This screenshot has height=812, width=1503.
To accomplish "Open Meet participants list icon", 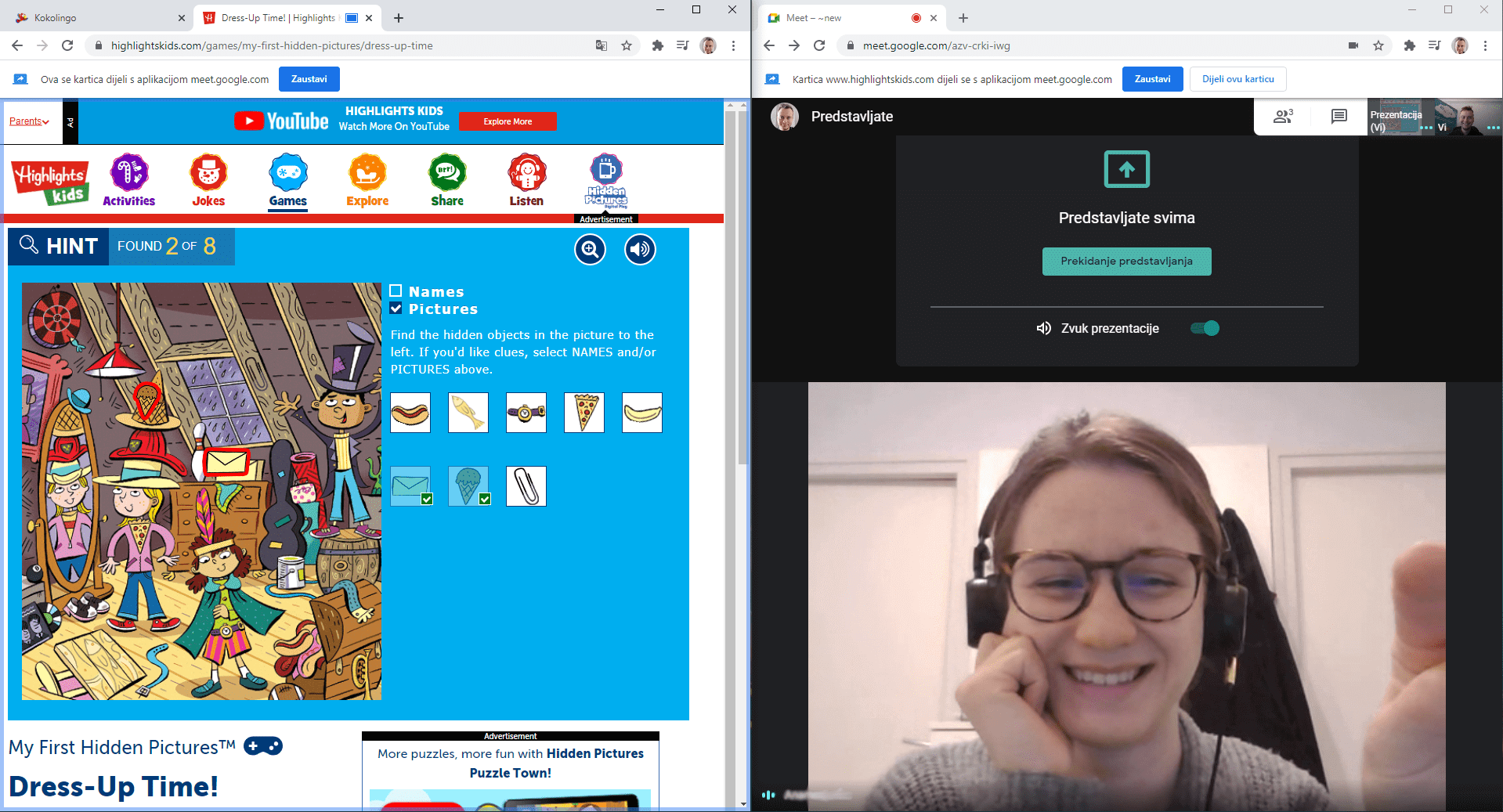I will [1283, 117].
